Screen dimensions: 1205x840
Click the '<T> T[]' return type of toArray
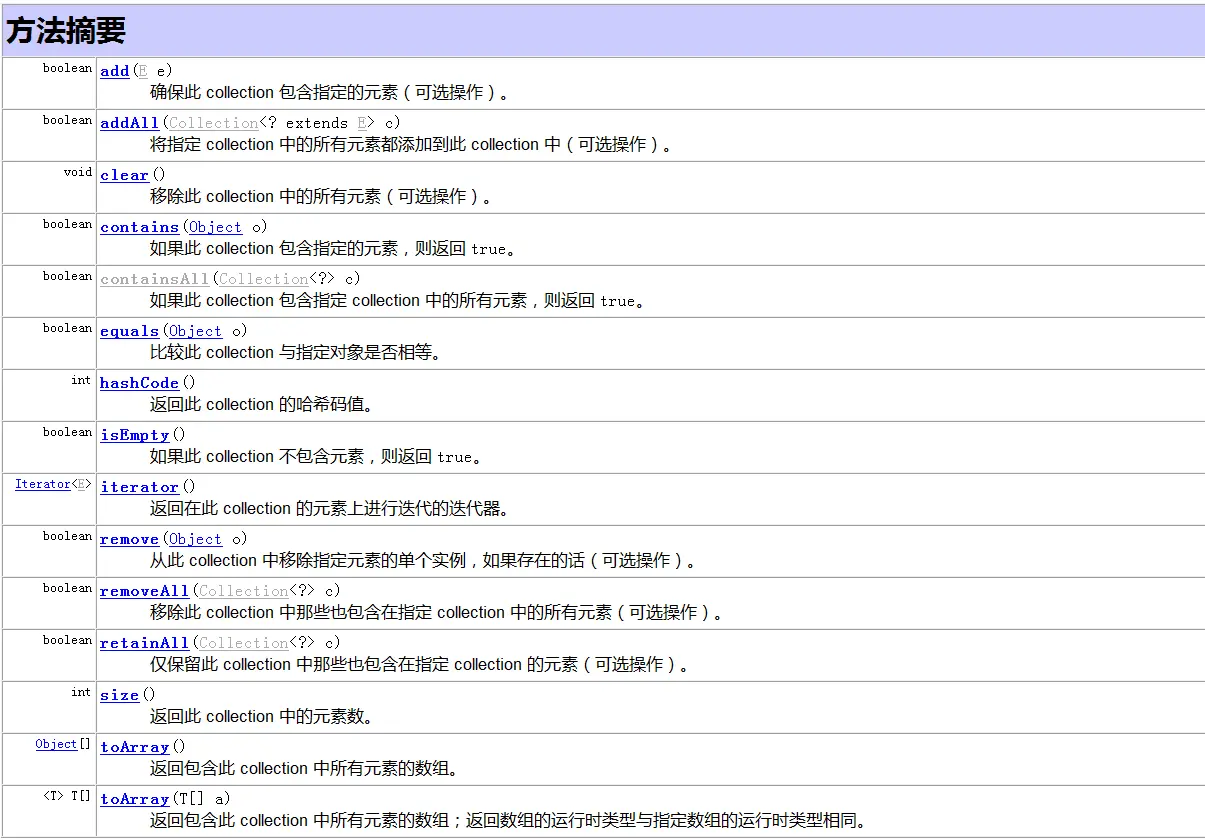click(67, 796)
